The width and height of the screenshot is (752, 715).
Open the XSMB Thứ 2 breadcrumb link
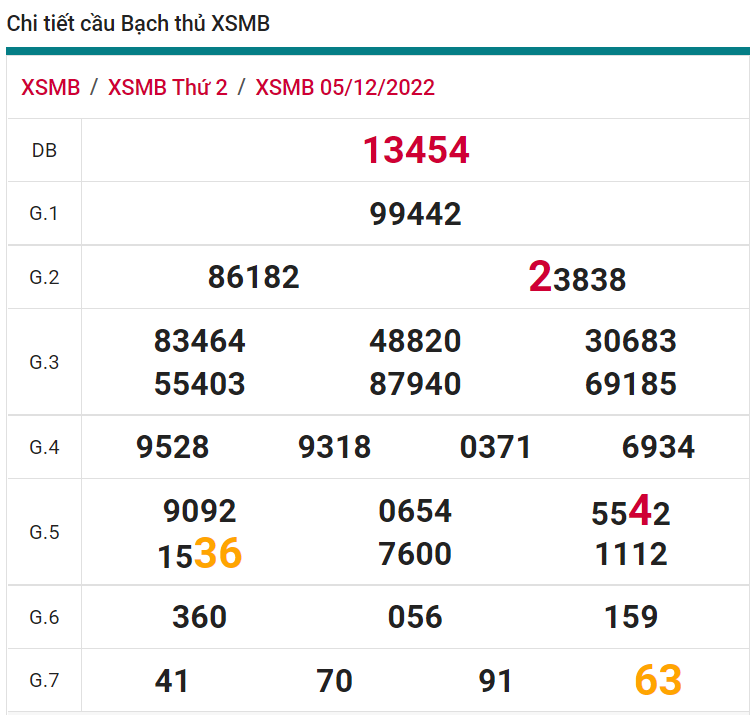click(x=167, y=87)
